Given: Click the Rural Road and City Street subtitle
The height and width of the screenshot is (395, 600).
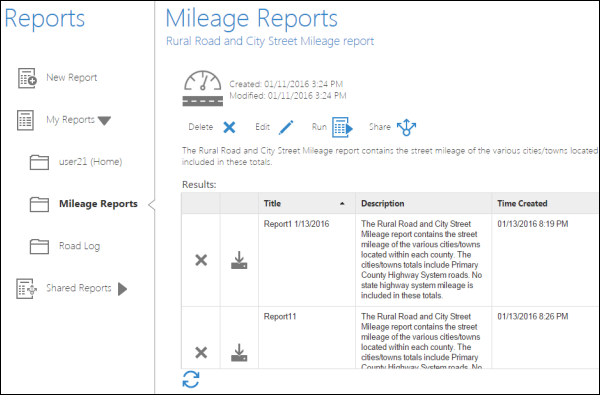Looking at the screenshot, I should tap(270, 41).
